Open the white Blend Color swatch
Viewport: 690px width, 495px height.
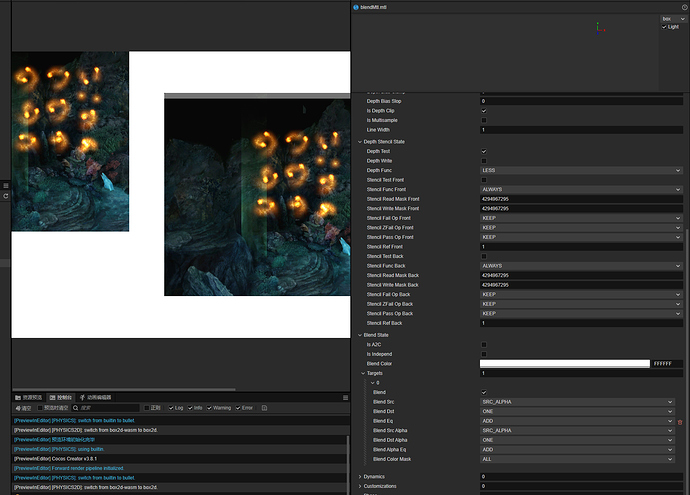pos(564,363)
